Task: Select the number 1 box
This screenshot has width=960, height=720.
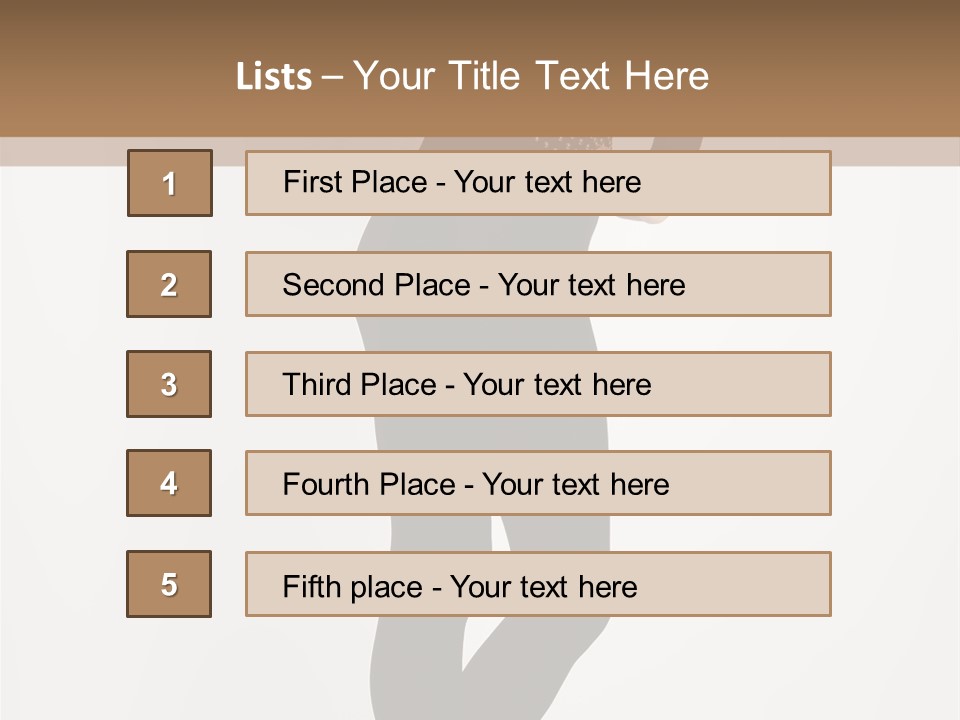Action: [x=170, y=183]
